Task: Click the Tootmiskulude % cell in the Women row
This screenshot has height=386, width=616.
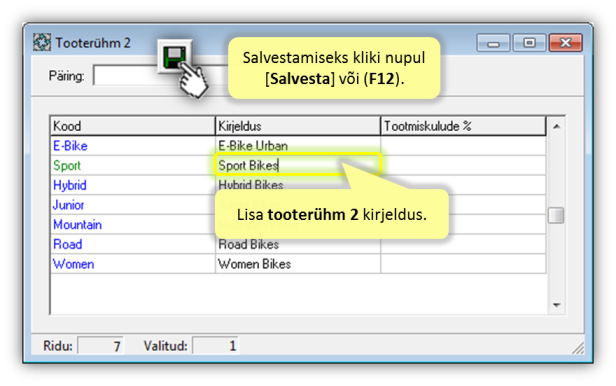Action: pos(464,263)
